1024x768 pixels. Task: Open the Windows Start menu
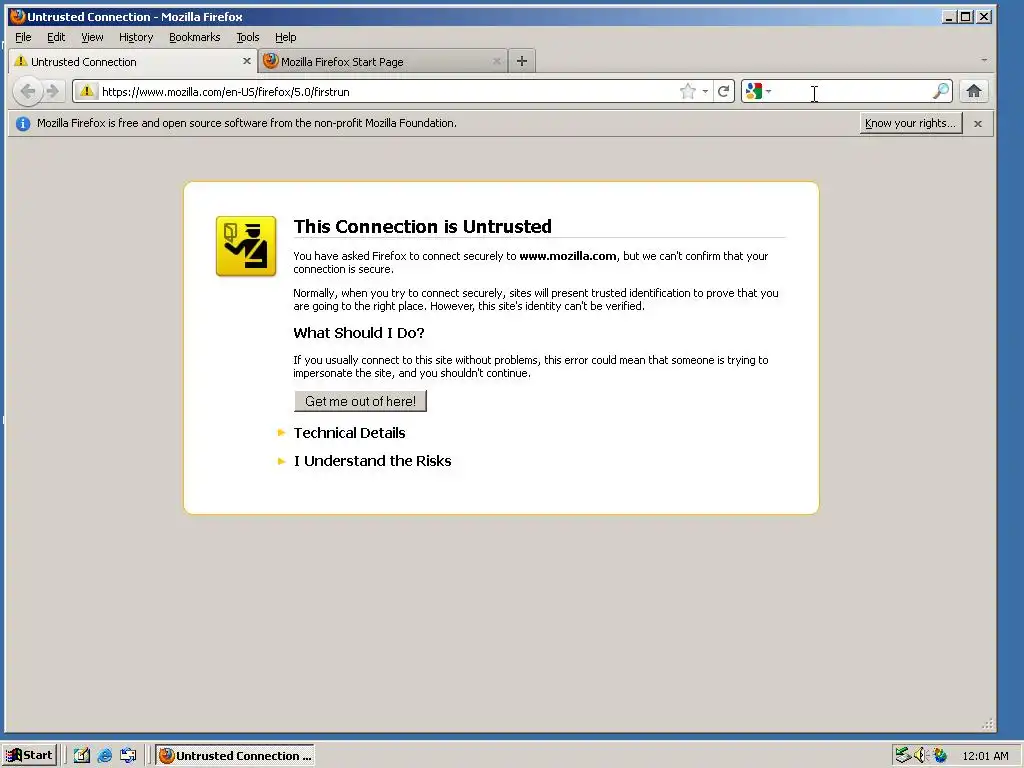pyautogui.click(x=30, y=756)
